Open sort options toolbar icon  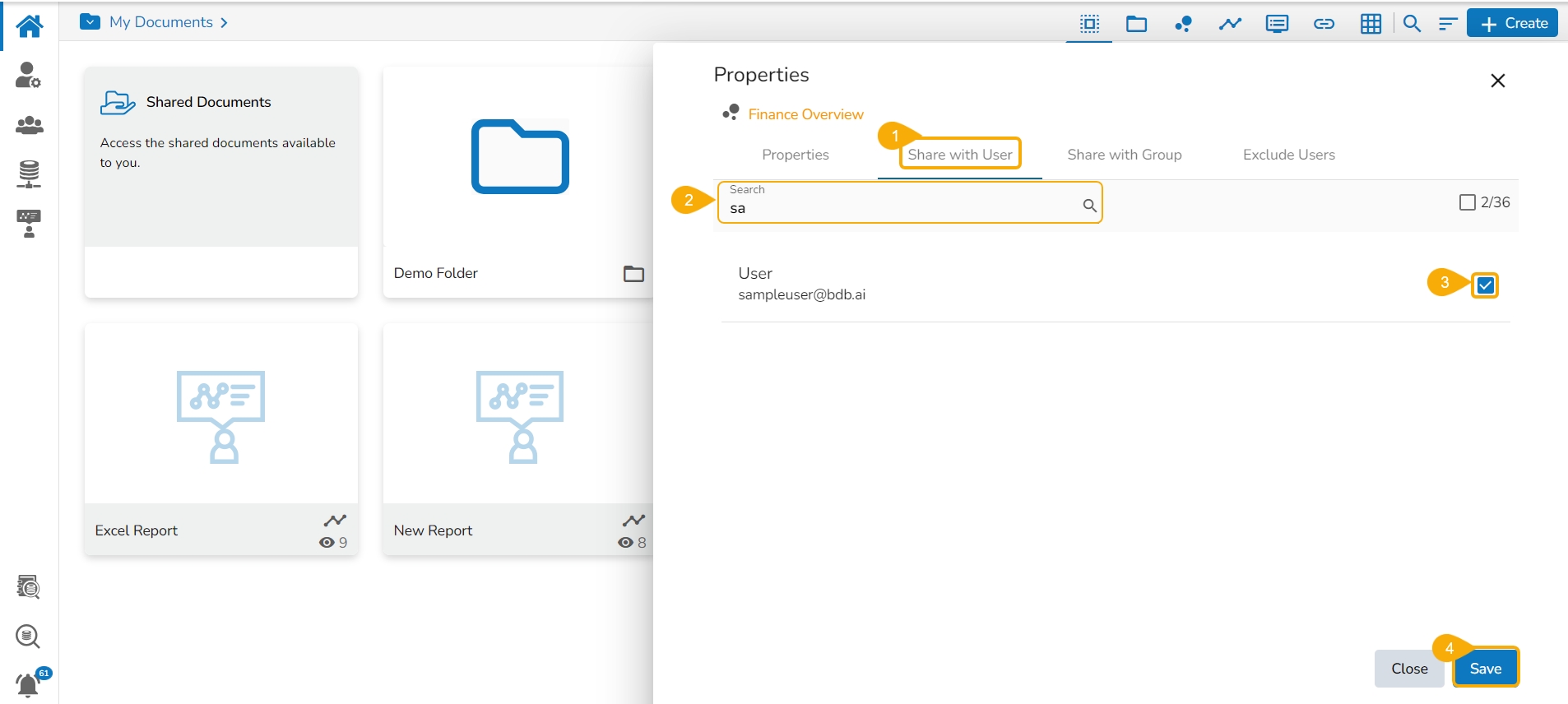click(x=1448, y=24)
